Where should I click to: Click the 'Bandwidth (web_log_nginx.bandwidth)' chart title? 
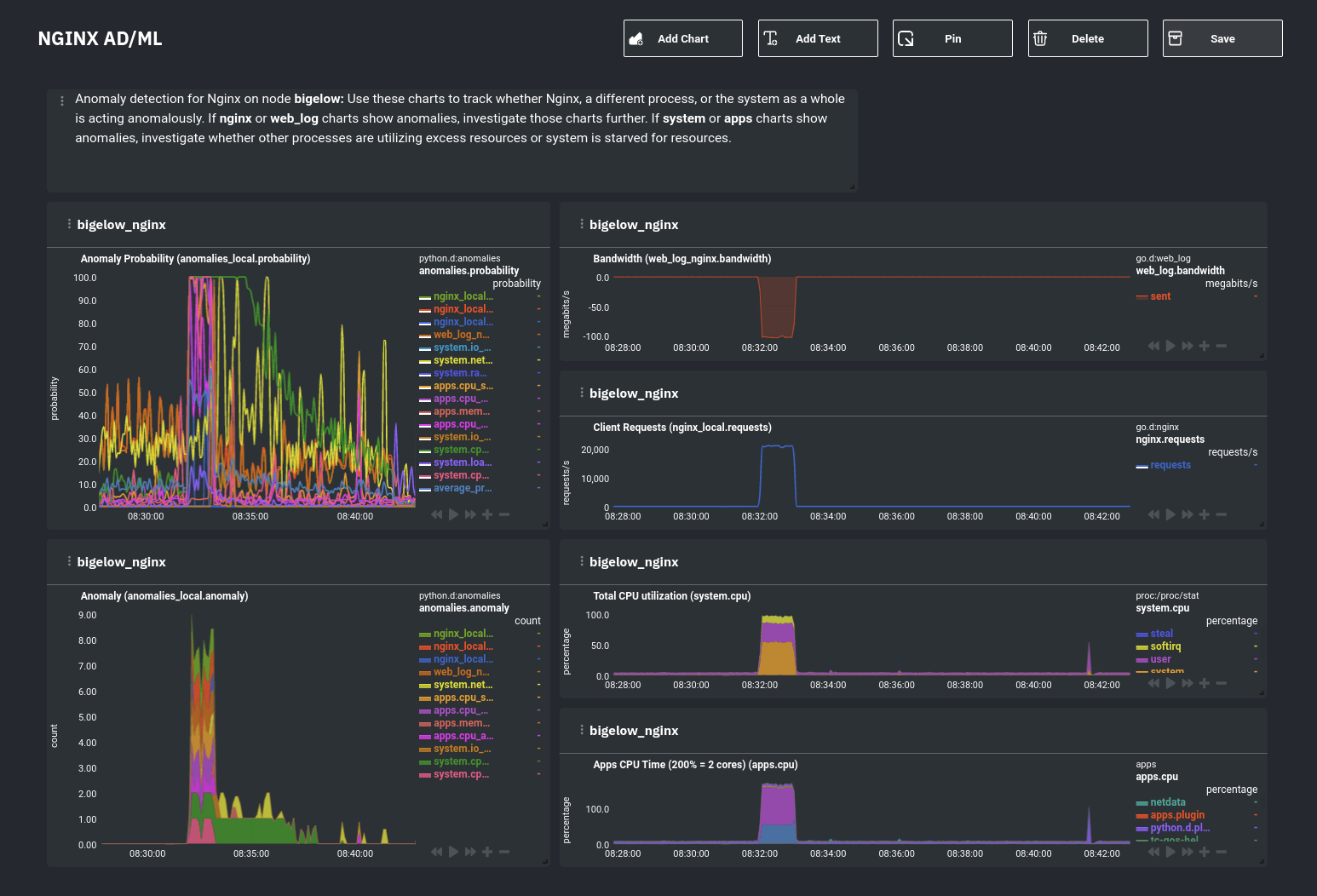(x=682, y=259)
